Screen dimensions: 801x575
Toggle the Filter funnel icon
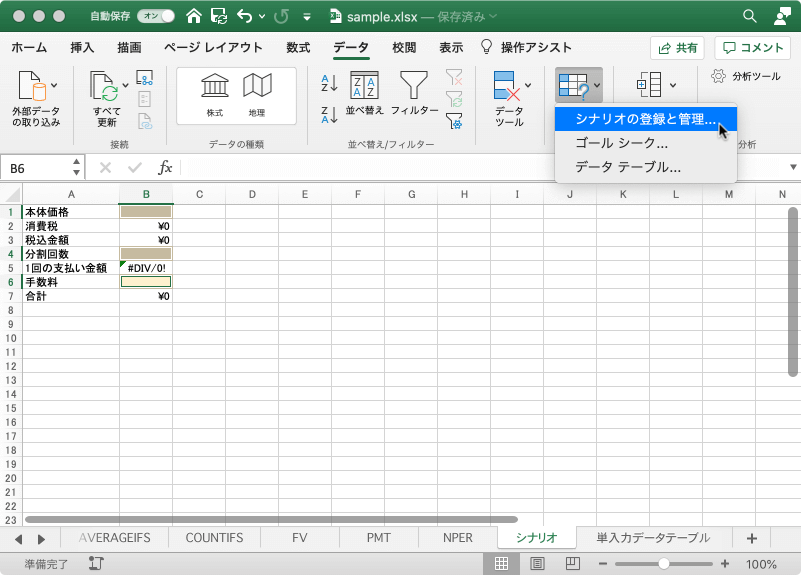click(x=414, y=85)
